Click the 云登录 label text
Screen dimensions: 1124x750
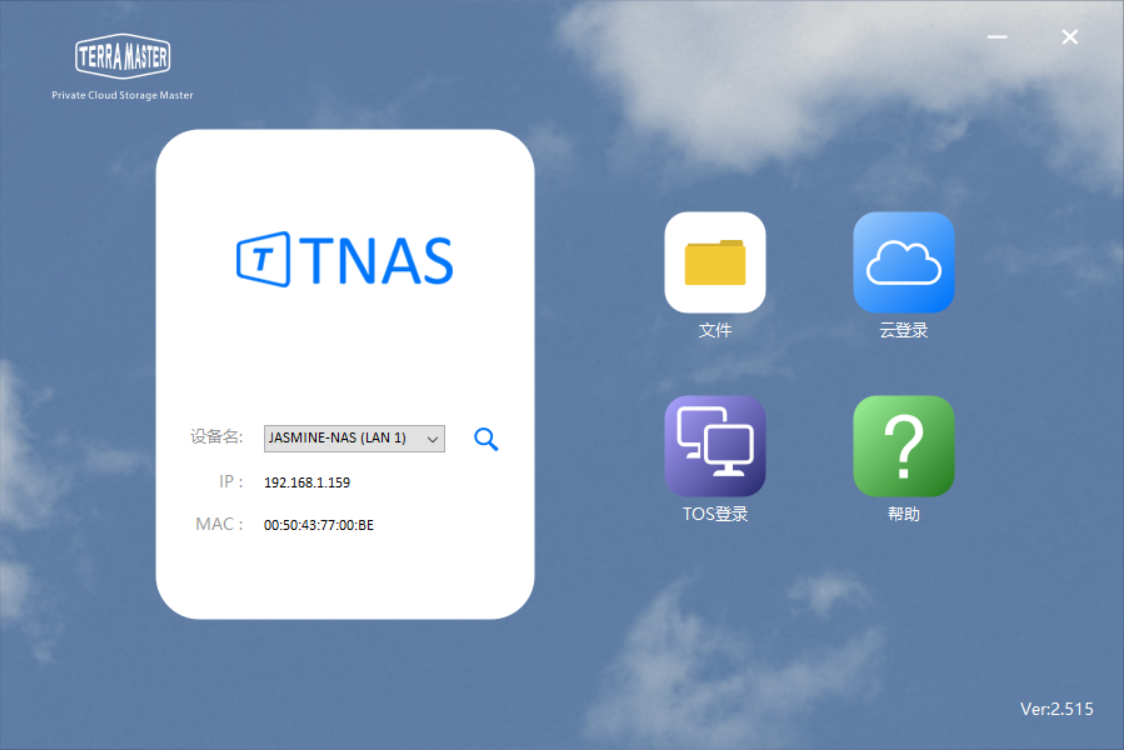pos(903,331)
